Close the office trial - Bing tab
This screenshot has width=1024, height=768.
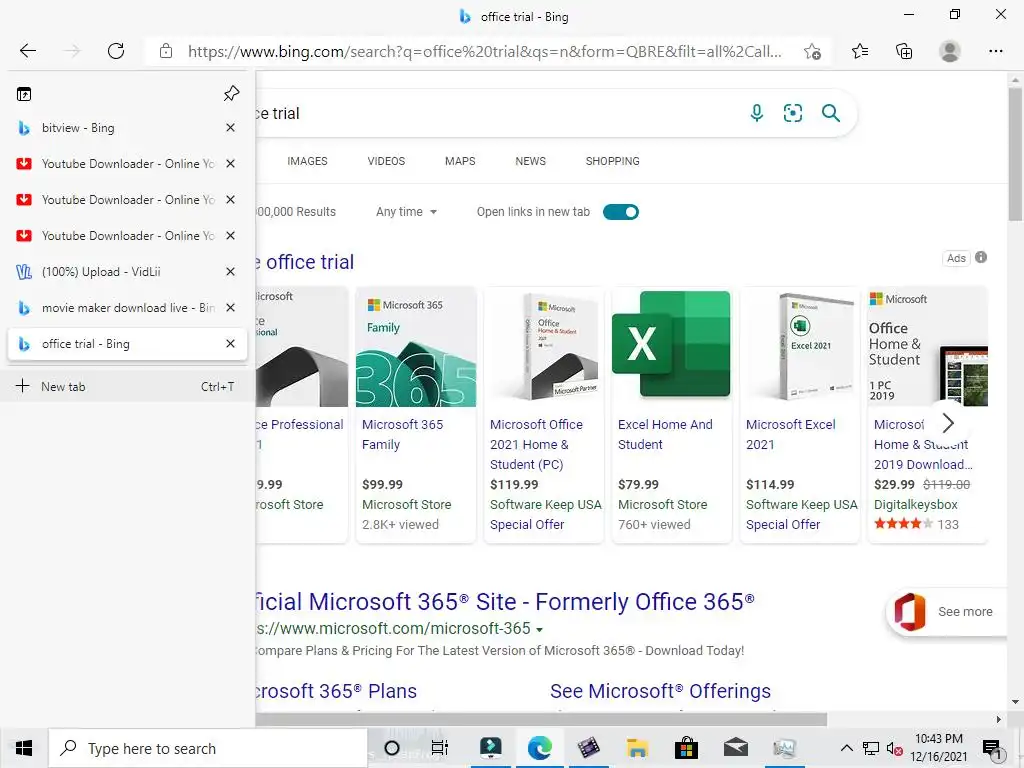coord(231,344)
